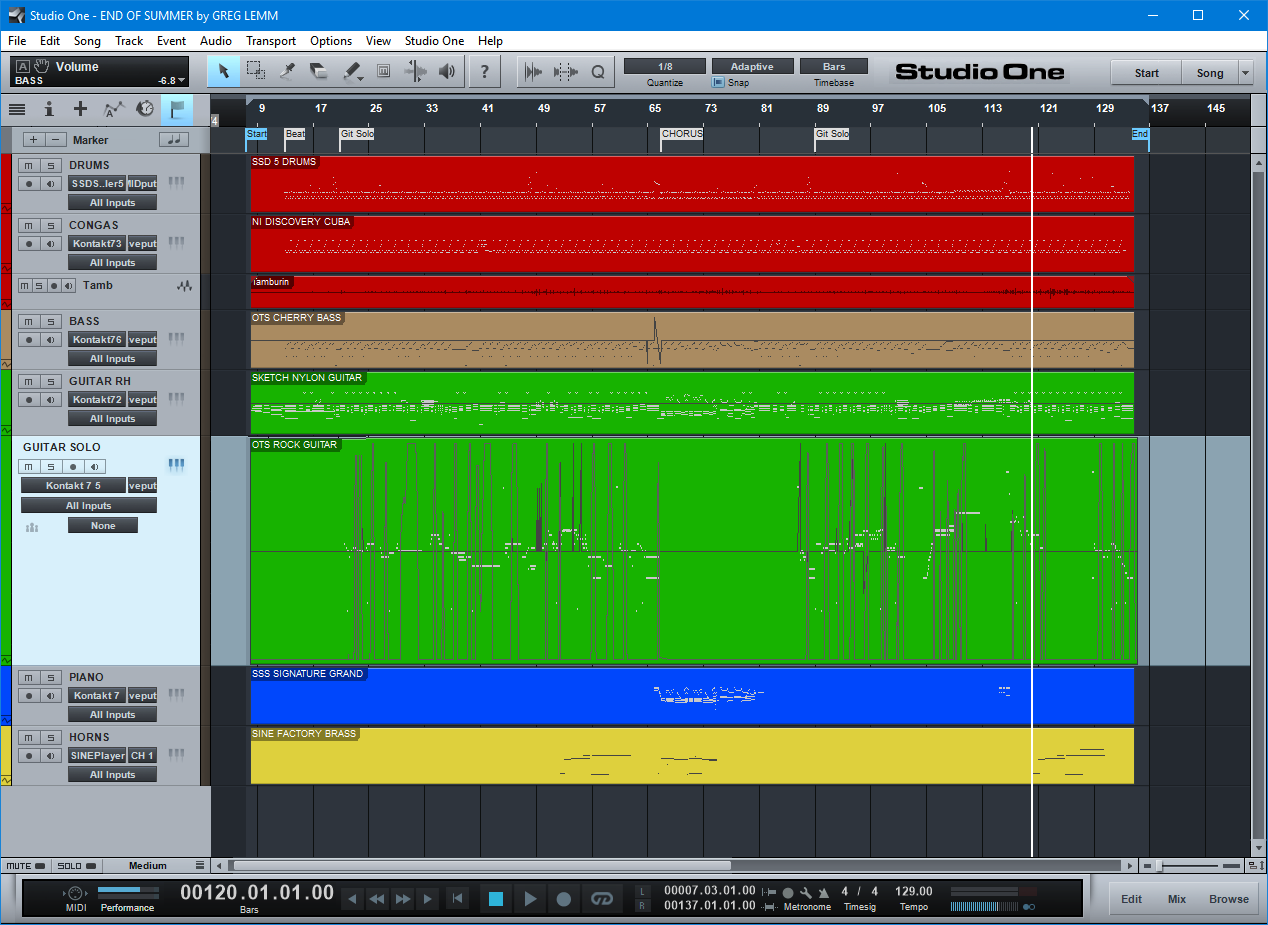Click the Record transport button

coord(564,899)
